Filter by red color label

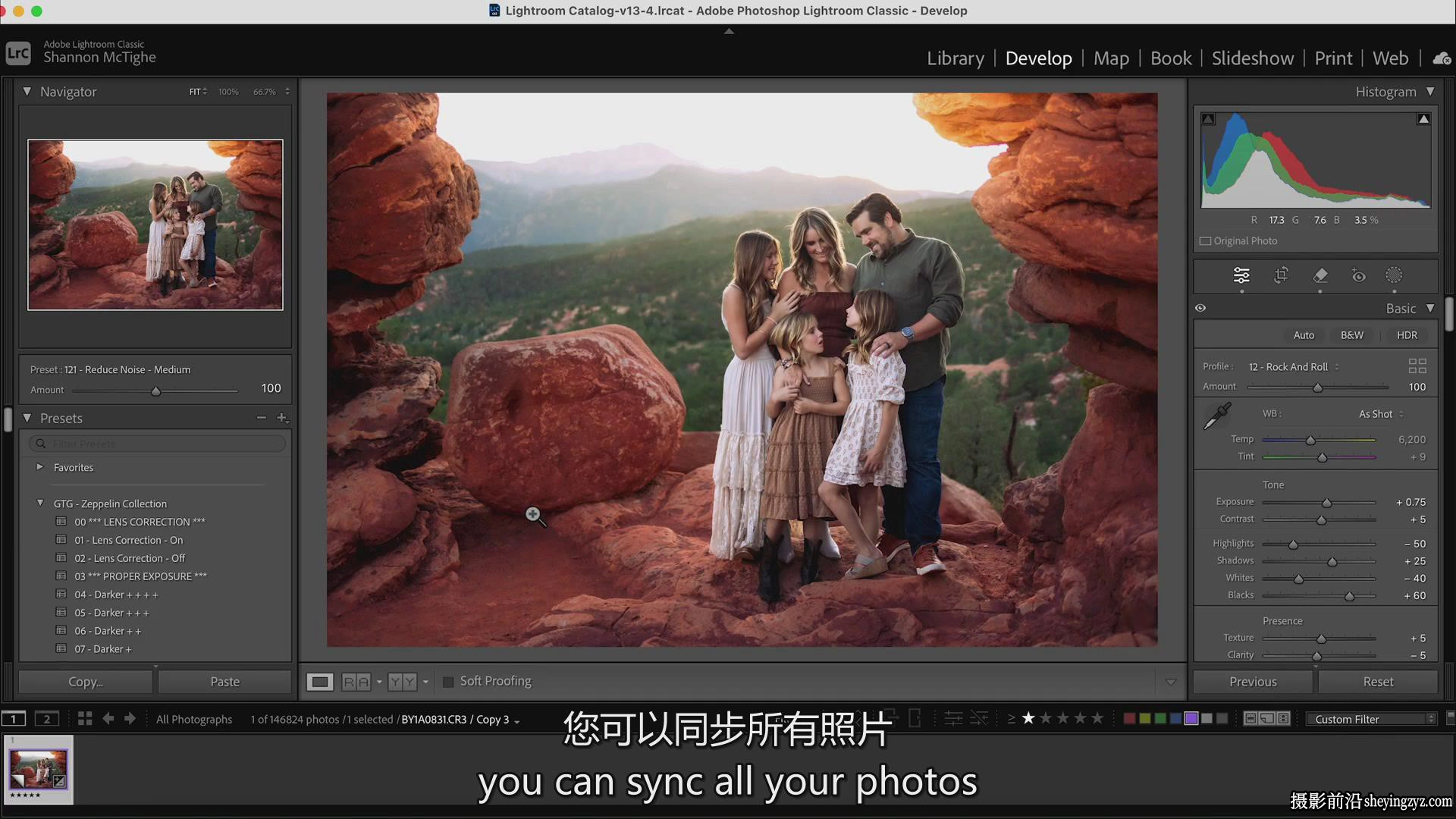point(1129,719)
